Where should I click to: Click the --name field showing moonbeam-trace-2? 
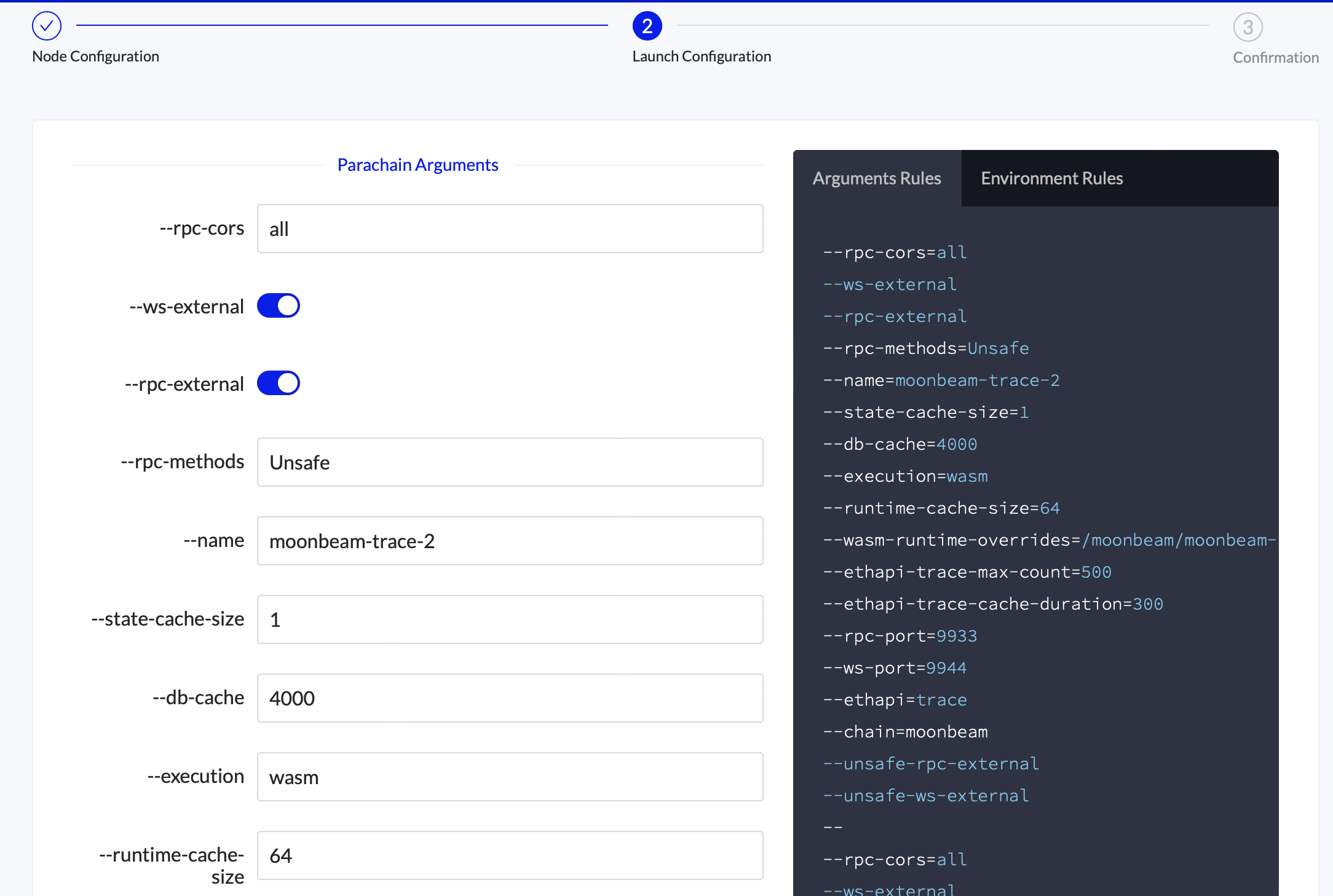click(510, 541)
